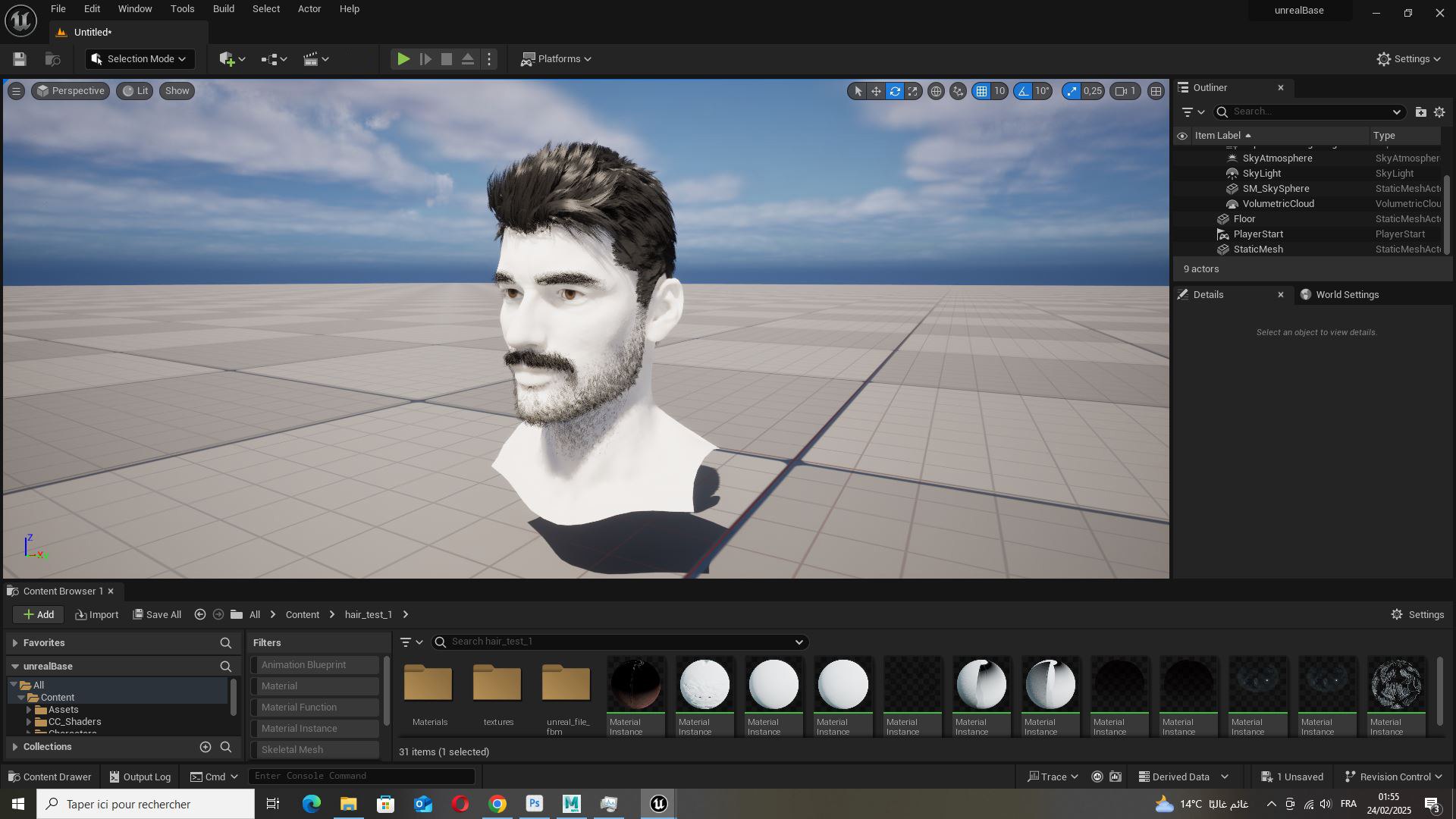Open the play options three-dot menu
Image resolution: width=1456 pixels, height=819 pixels.
[489, 59]
